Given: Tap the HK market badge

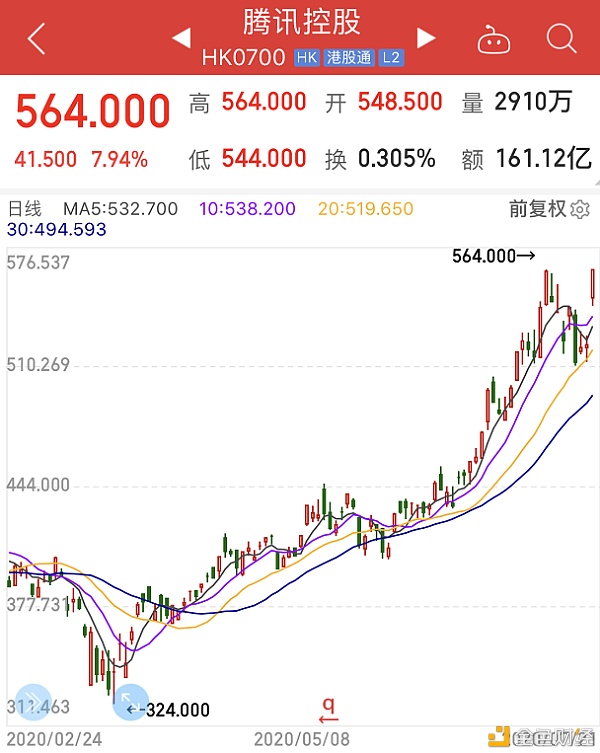Looking at the screenshot, I should pyautogui.click(x=306, y=58).
